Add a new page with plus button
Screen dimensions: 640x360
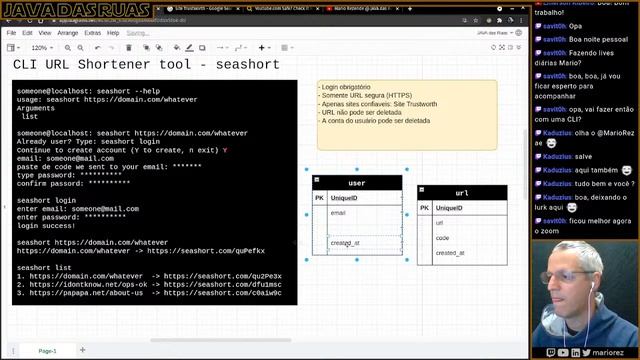[x=82, y=350]
